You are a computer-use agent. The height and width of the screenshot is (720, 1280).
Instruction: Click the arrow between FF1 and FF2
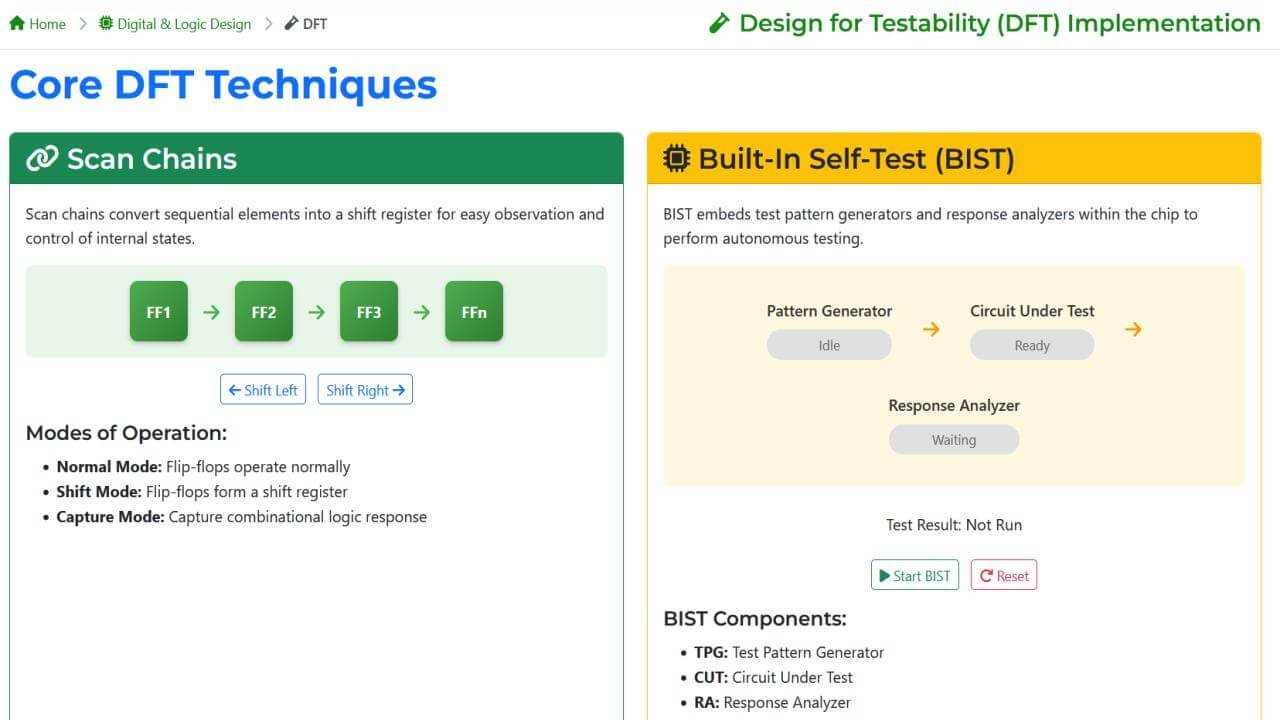click(211, 312)
